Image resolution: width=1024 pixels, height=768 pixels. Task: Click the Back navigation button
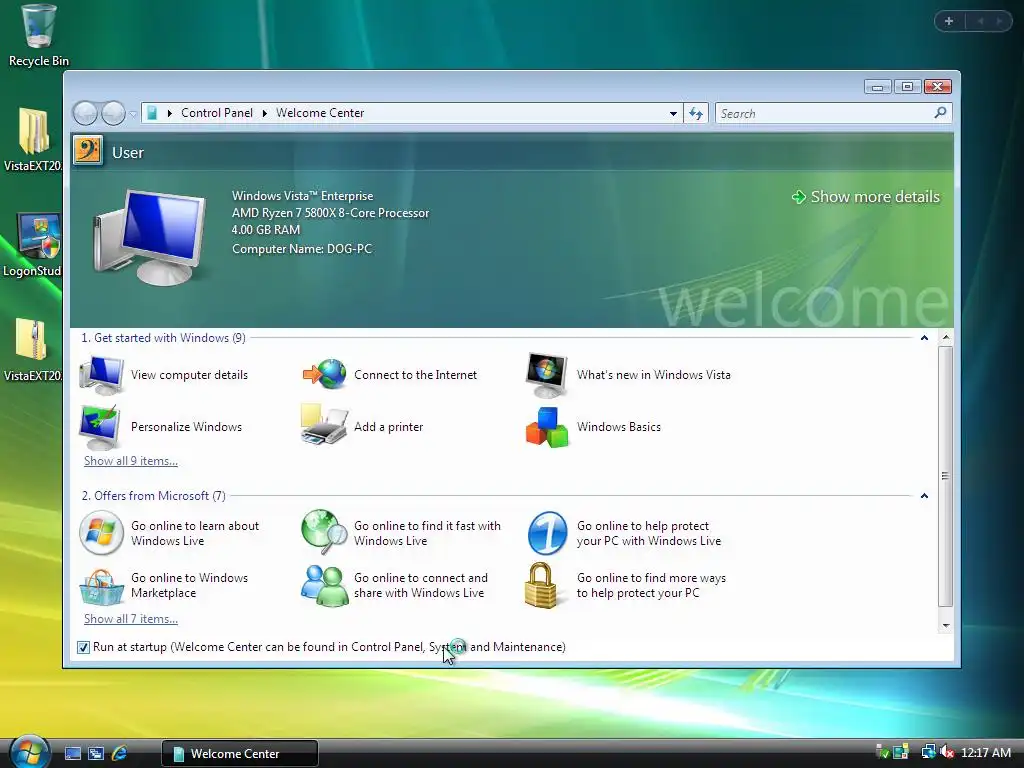(x=85, y=114)
